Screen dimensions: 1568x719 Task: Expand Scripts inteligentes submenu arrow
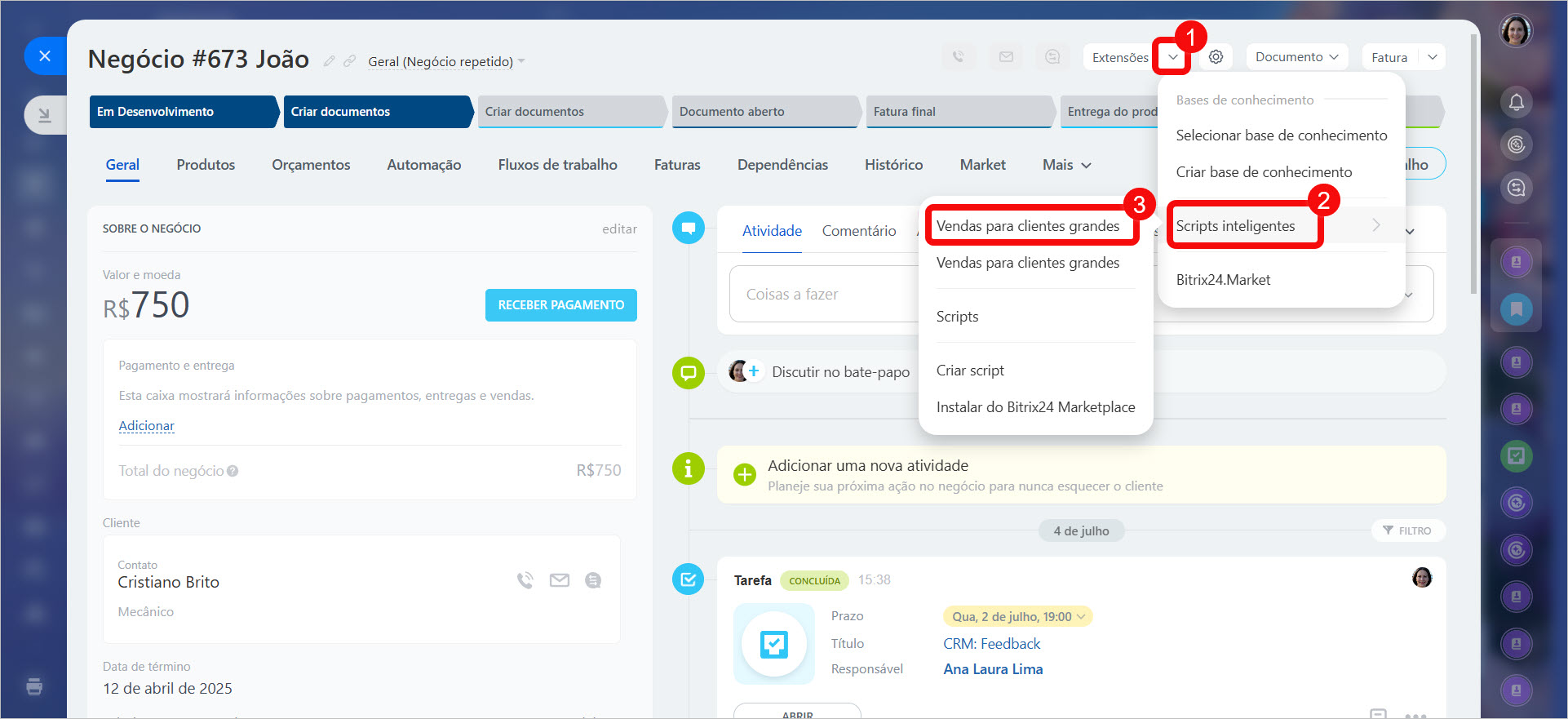(1375, 225)
